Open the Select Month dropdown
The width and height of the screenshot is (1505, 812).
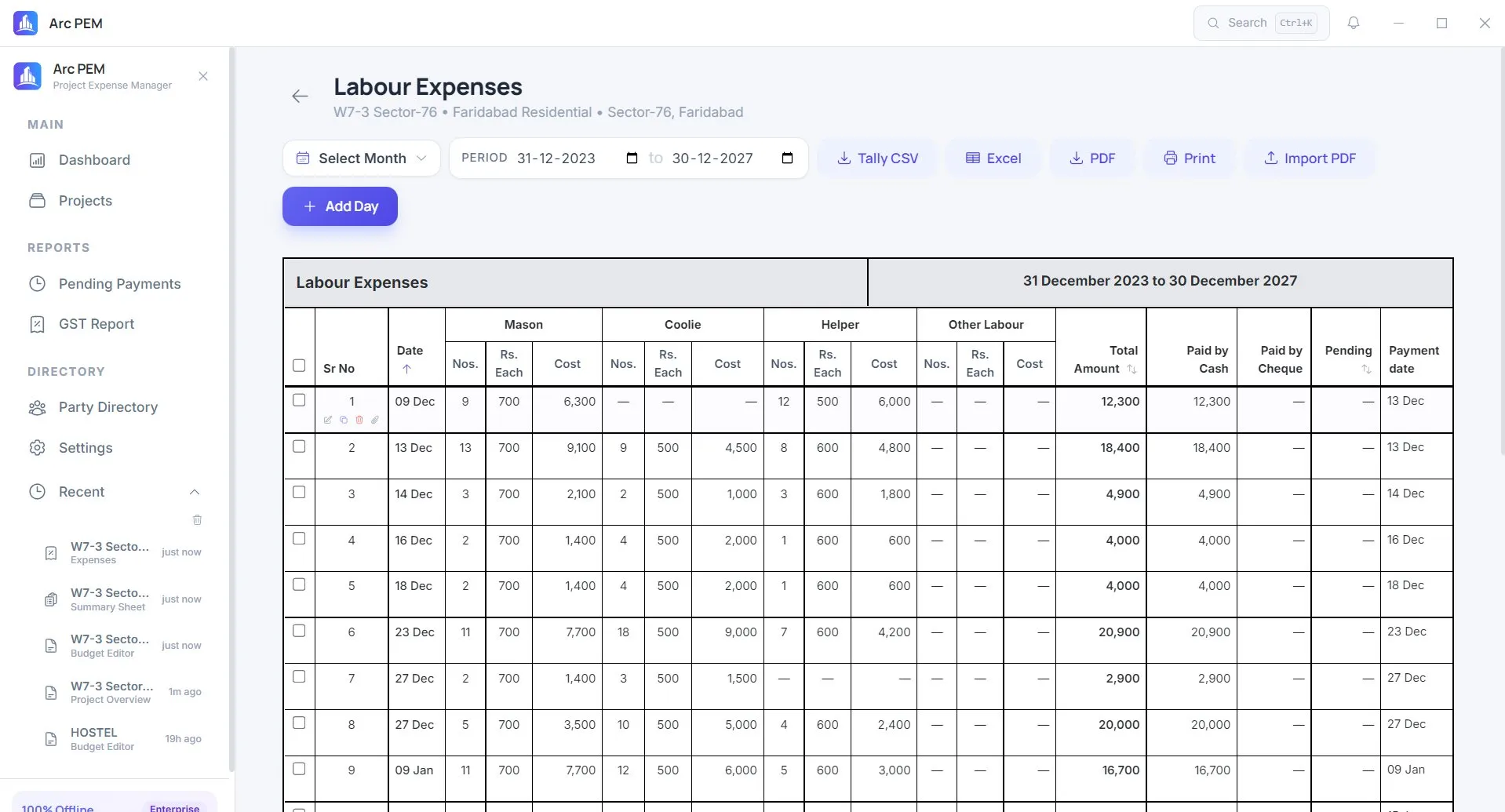click(361, 158)
